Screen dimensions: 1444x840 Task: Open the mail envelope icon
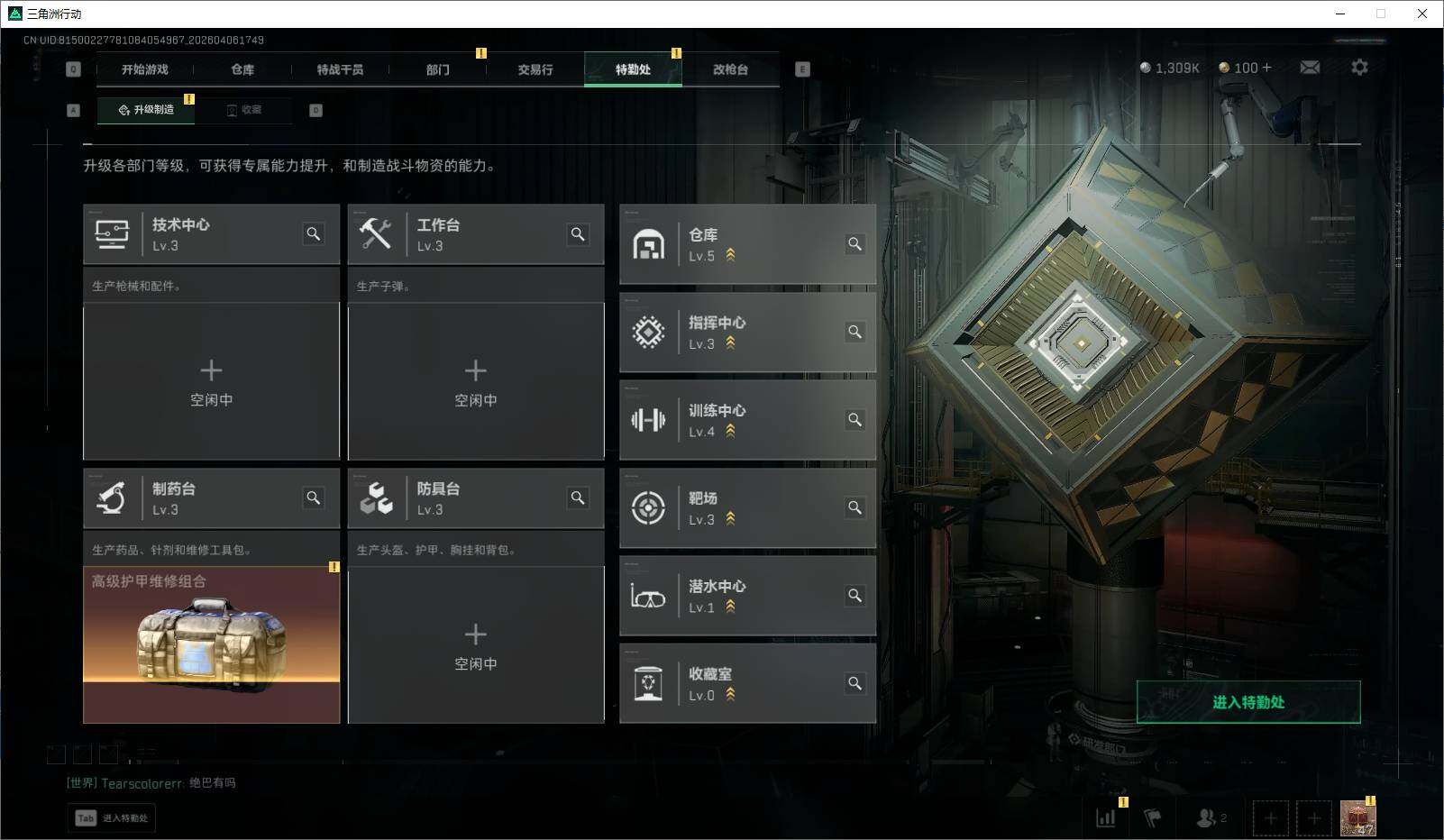[1310, 68]
